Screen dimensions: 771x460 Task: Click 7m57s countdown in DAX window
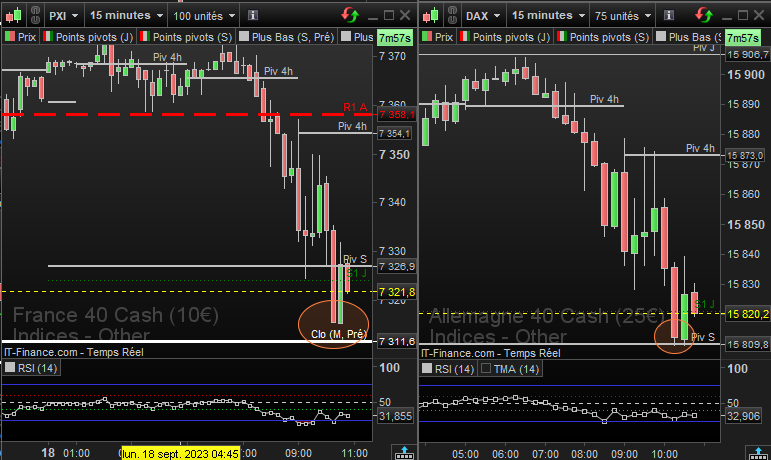[742, 38]
